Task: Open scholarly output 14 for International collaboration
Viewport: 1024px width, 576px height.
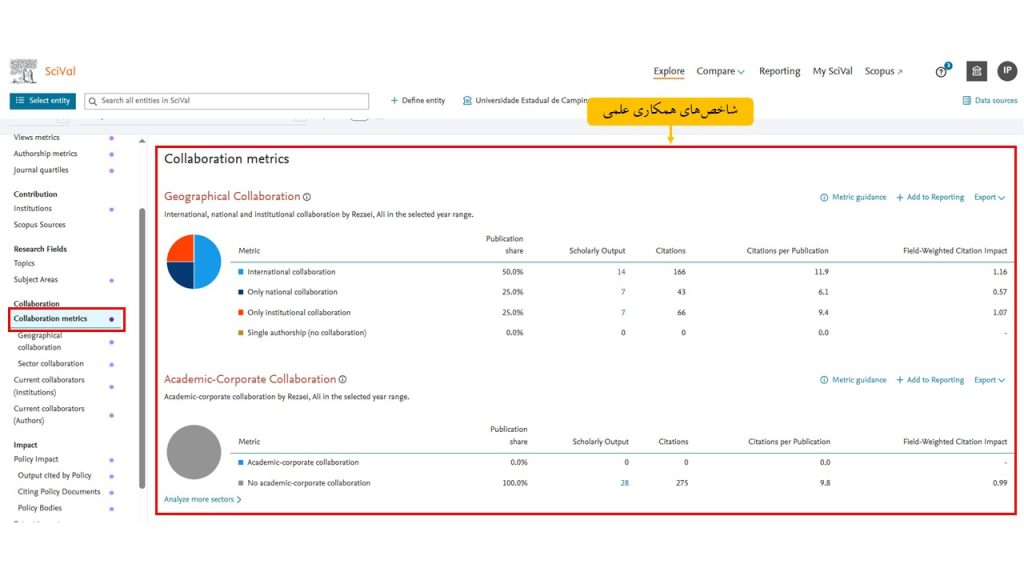Action: tap(621, 272)
